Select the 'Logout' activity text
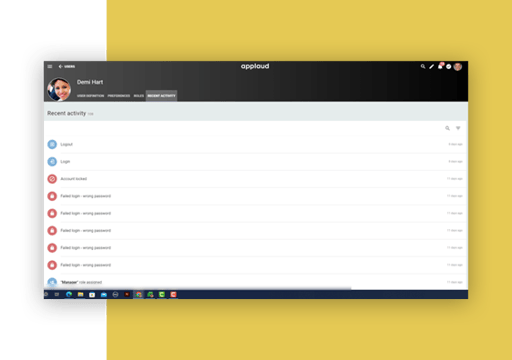The image size is (512, 360). pos(66,144)
